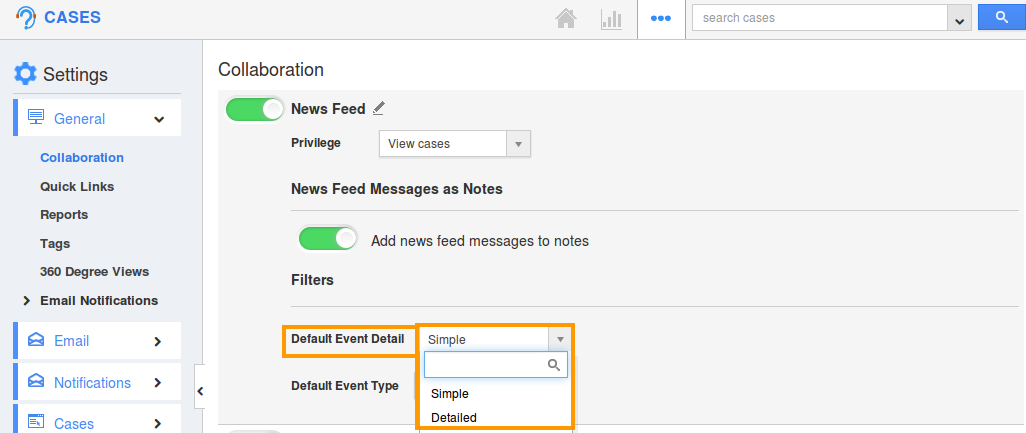Expand the search cases options arrow
Image resolution: width=1026 pixels, height=433 pixels.
click(959, 19)
